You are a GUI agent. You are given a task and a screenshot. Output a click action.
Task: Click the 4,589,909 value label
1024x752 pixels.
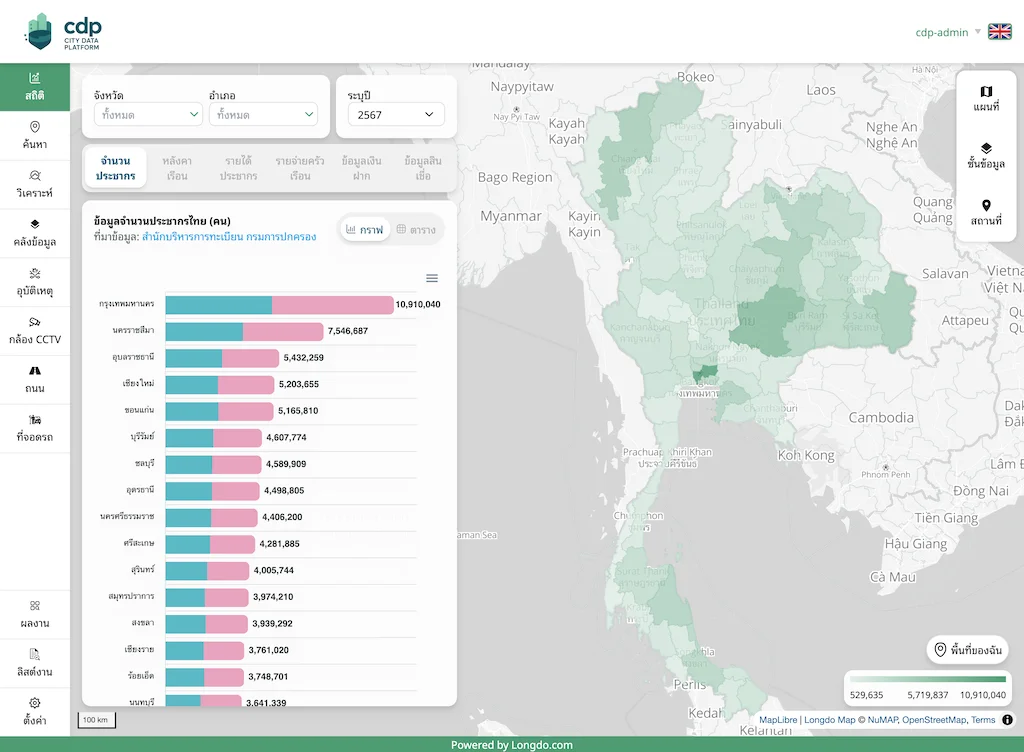point(285,464)
